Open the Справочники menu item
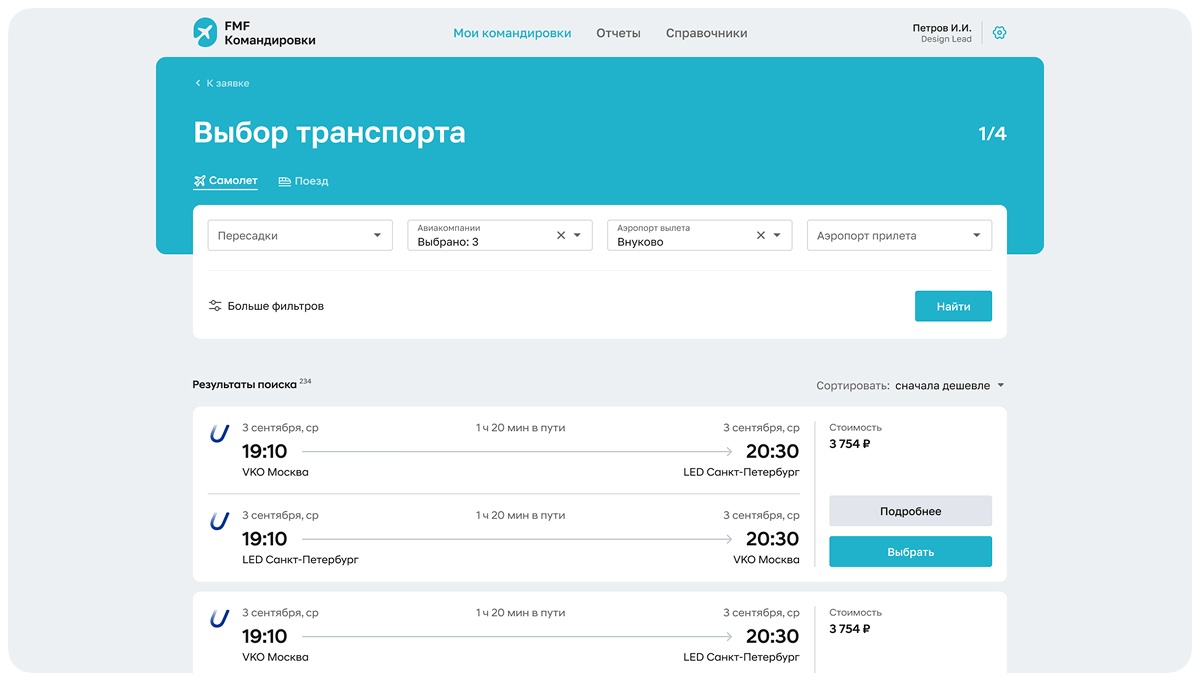This screenshot has width=1200, height=681. (x=705, y=32)
